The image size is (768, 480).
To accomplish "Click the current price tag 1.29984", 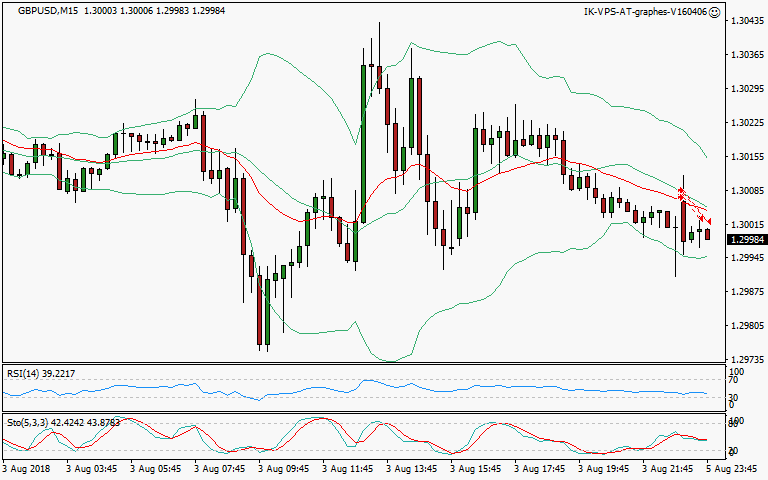I will coord(745,240).
